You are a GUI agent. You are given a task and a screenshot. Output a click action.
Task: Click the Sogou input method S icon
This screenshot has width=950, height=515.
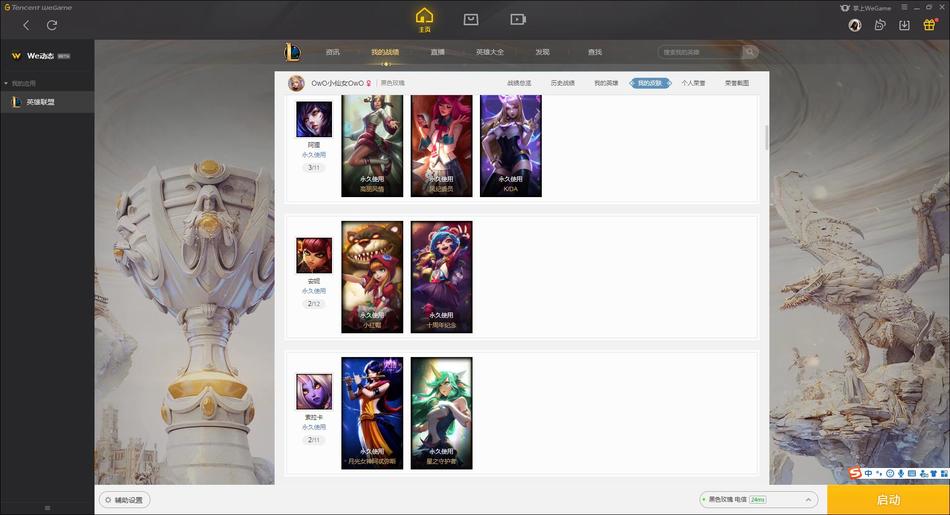[855, 473]
